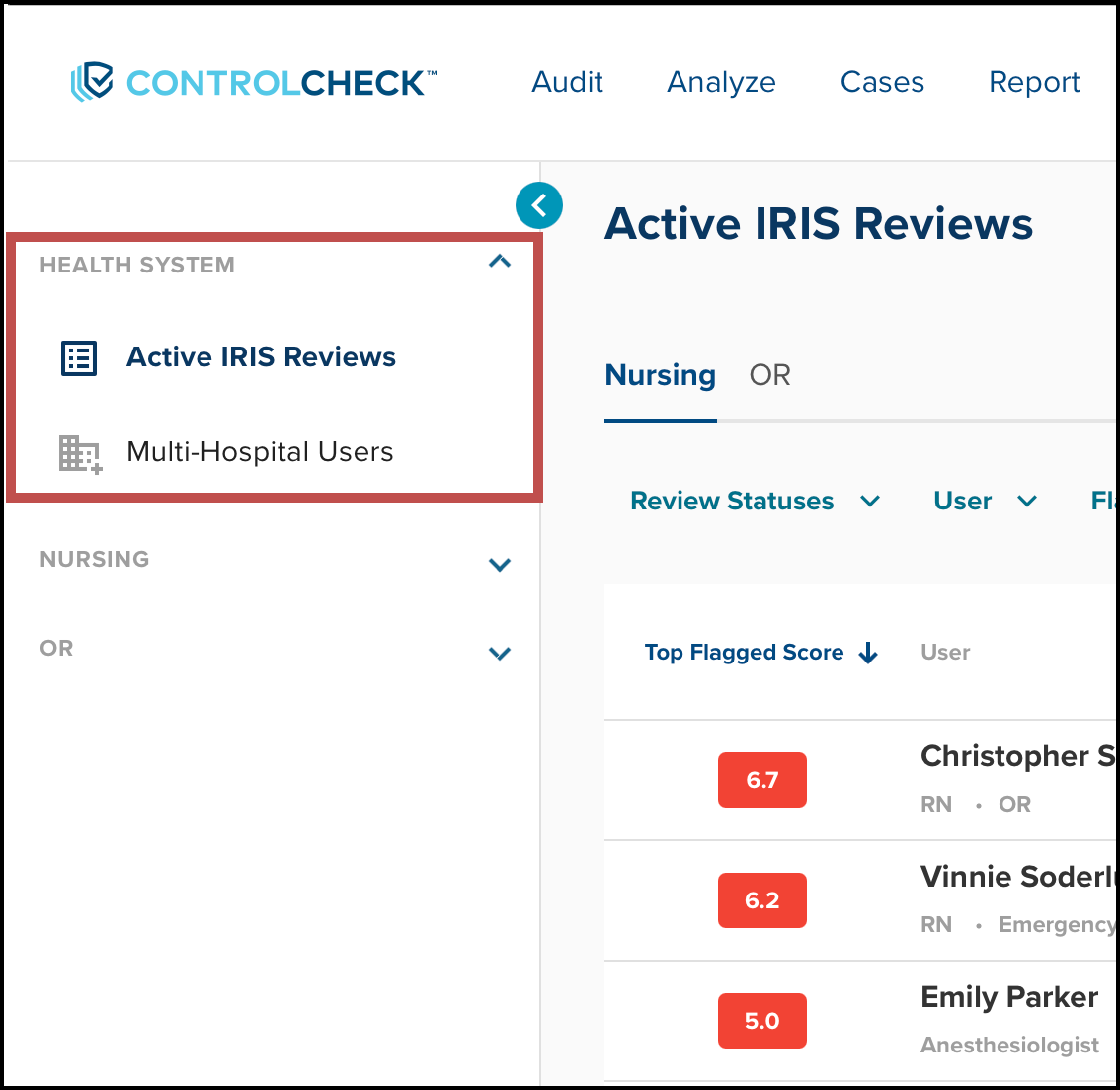1120x1090 pixels.
Task: Switch to the Nursing tab
Action: pos(660,375)
